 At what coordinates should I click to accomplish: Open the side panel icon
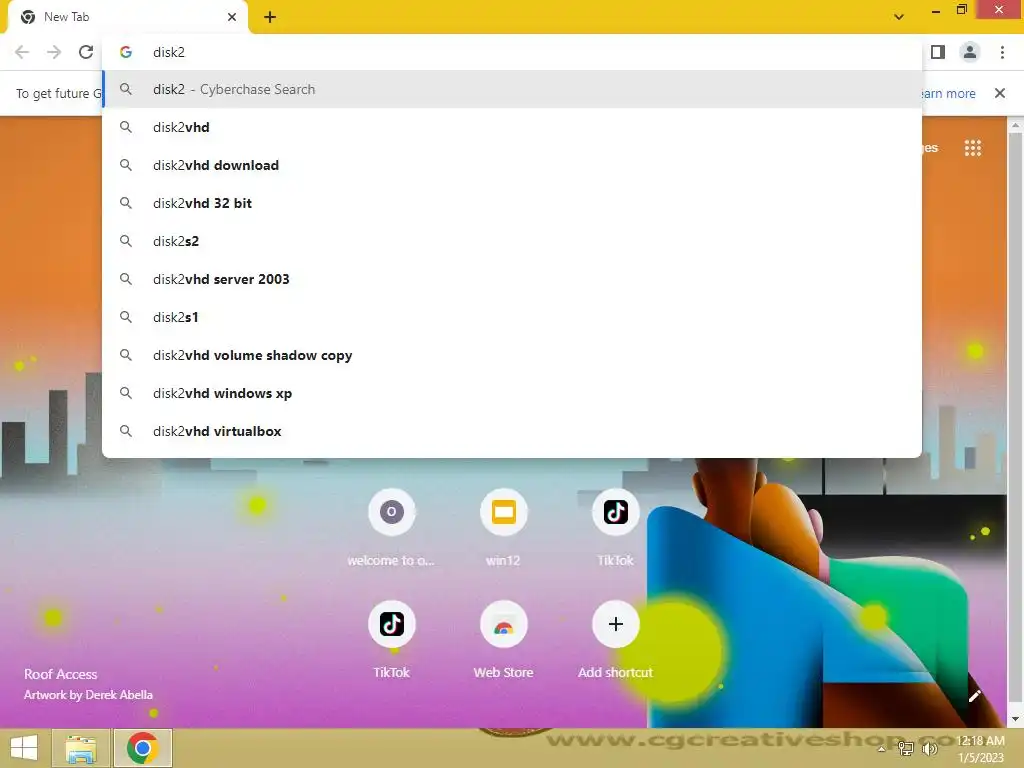pos(938,52)
